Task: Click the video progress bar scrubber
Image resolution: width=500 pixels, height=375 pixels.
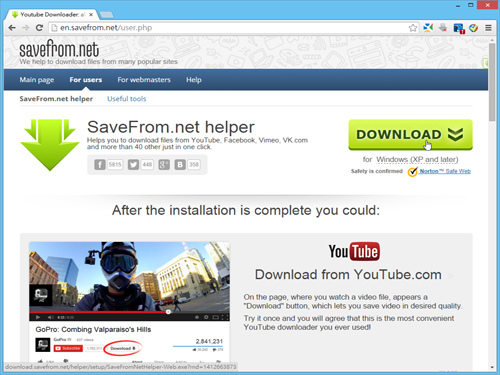Action: 168,312
